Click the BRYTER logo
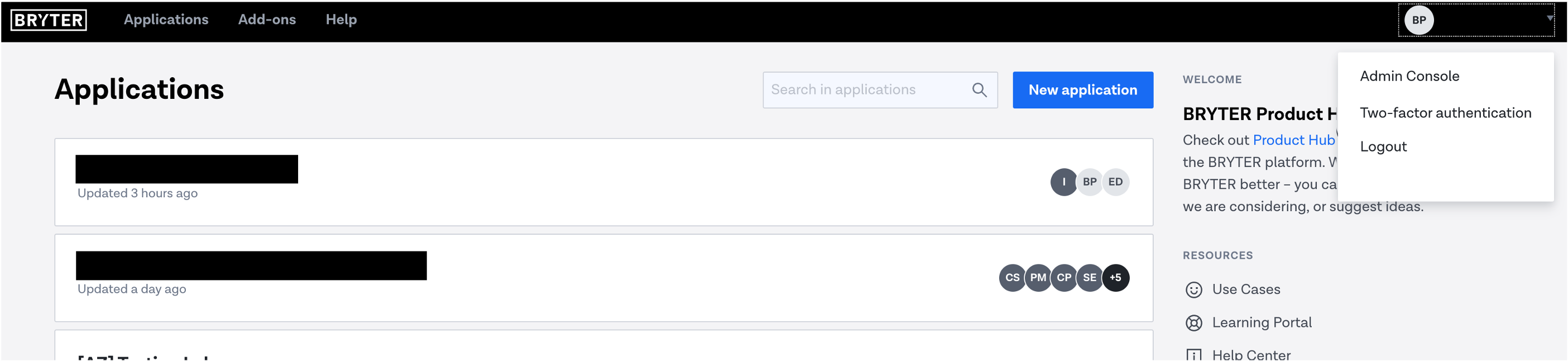Image resolution: width=1568 pixels, height=361 pixels. (x=49, y=20)
